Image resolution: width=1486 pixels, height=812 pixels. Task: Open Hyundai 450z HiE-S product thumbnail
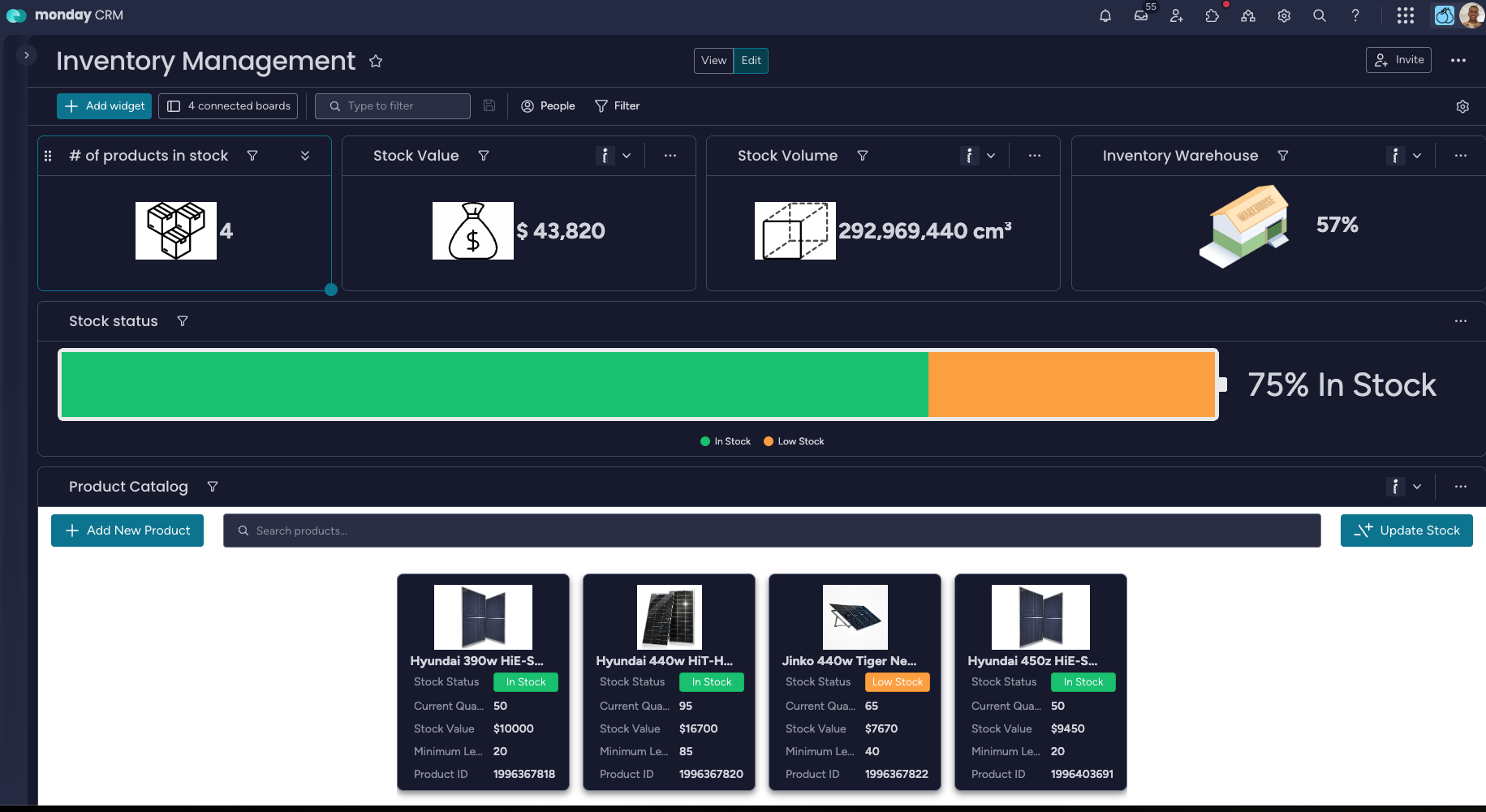click(1040, 617)
